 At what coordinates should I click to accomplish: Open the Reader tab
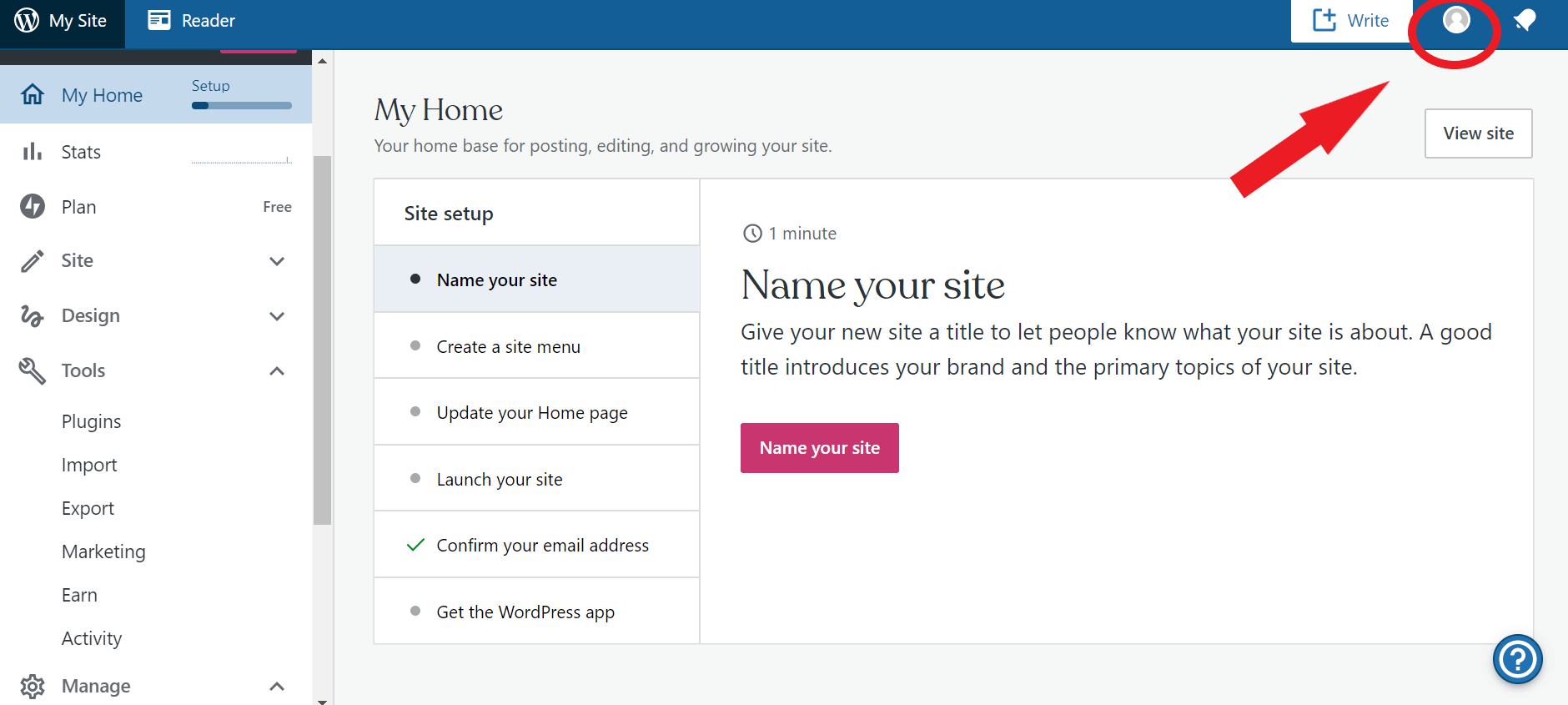click(x=191, y=20)
